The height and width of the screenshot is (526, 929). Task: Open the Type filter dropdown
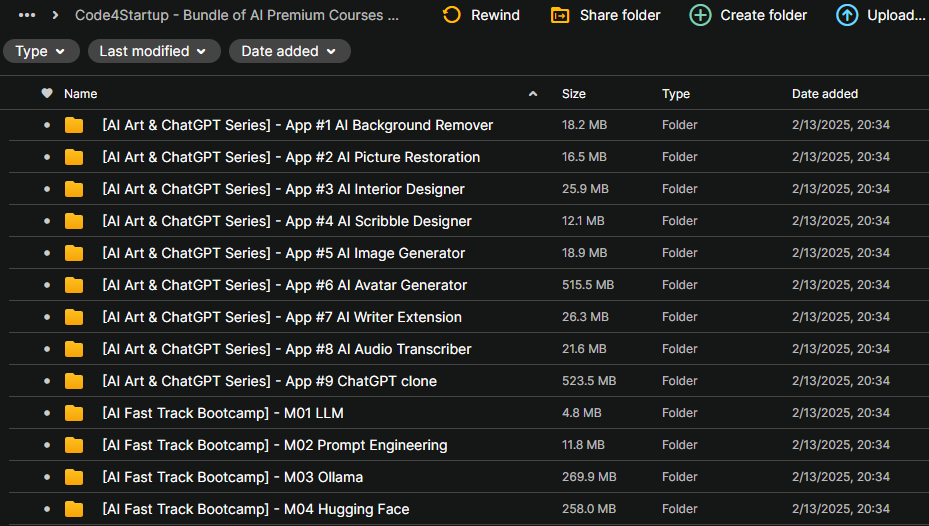tap(41, 51)
